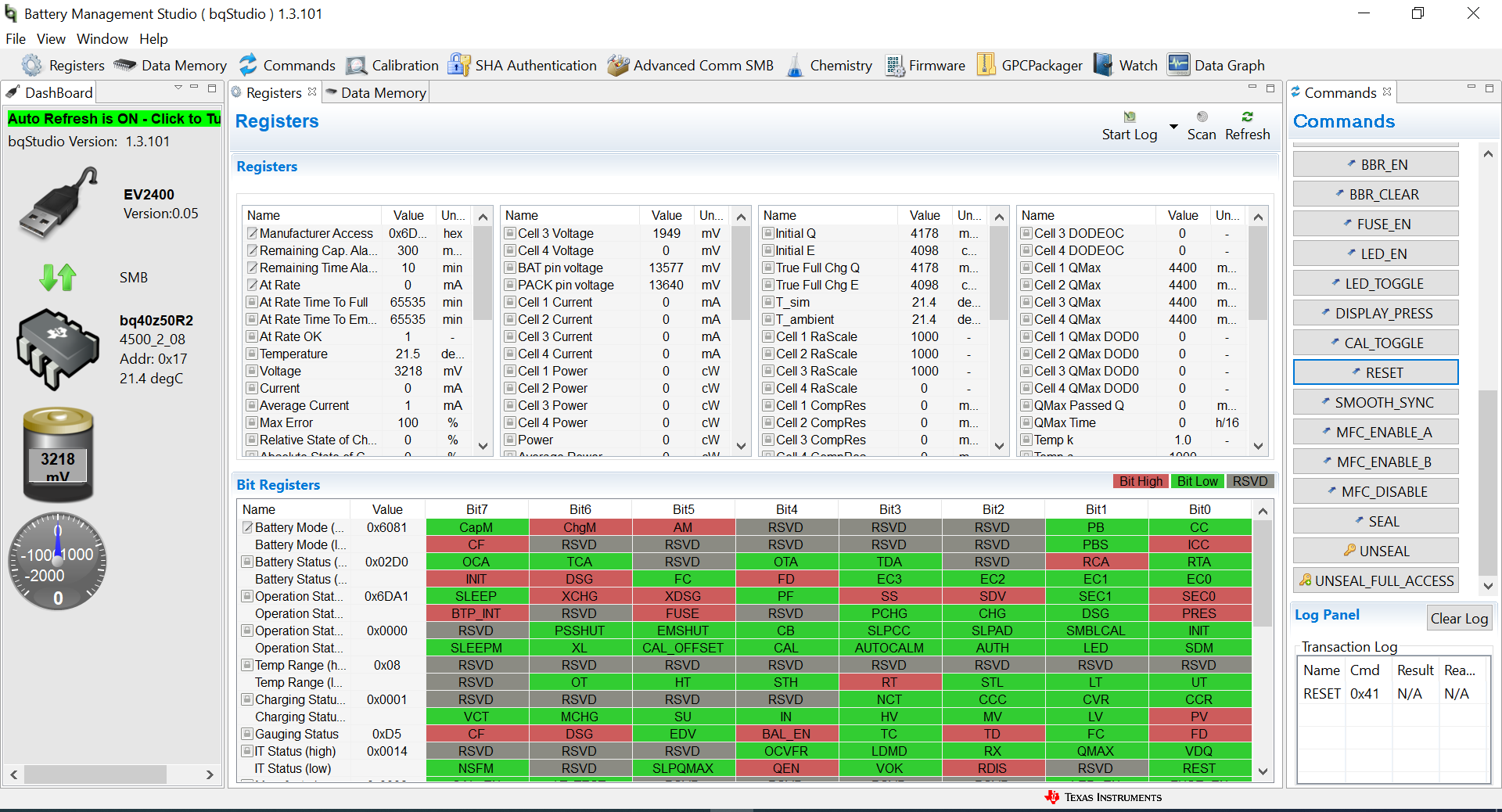Click the CapM bit cell in Battery Mode
Image resolution: width=1502 pixels, height=812 pixels.
coord(476,527)
